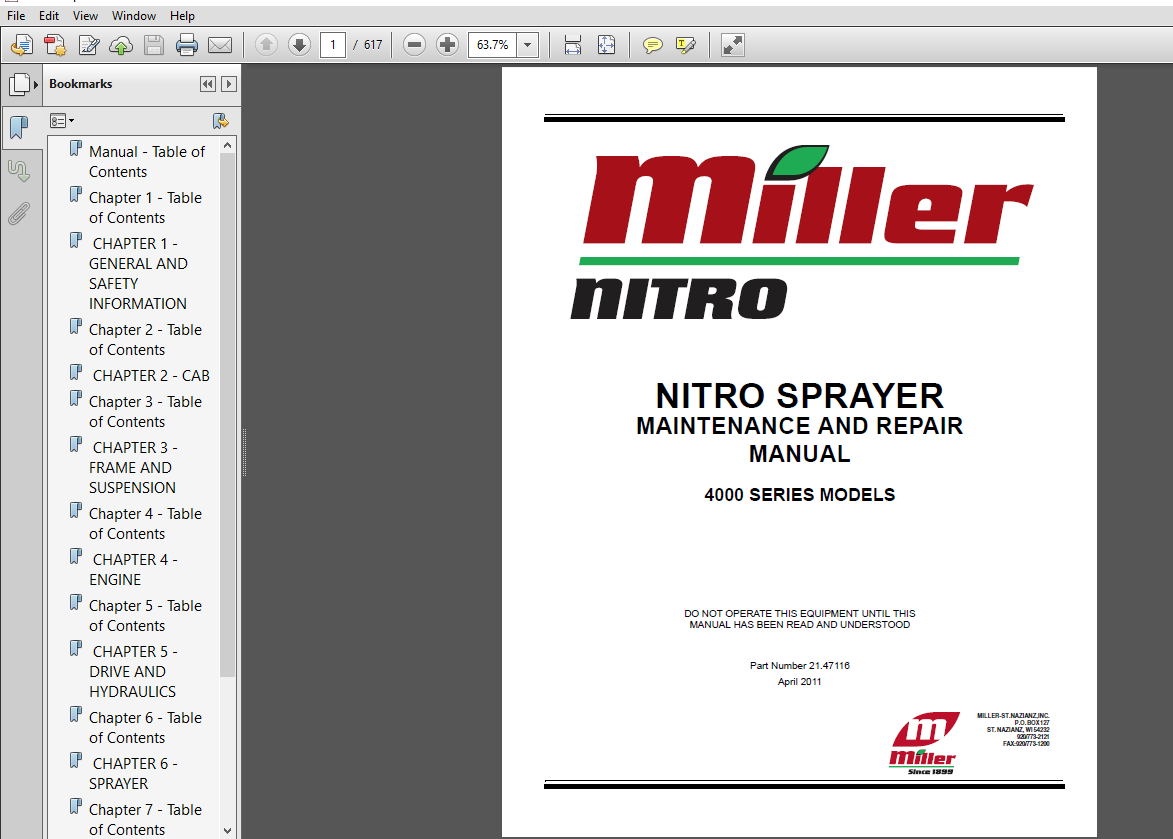Open the Signatures panel side icon
This screenshot has width=1173, height=839.
(19, 171)
